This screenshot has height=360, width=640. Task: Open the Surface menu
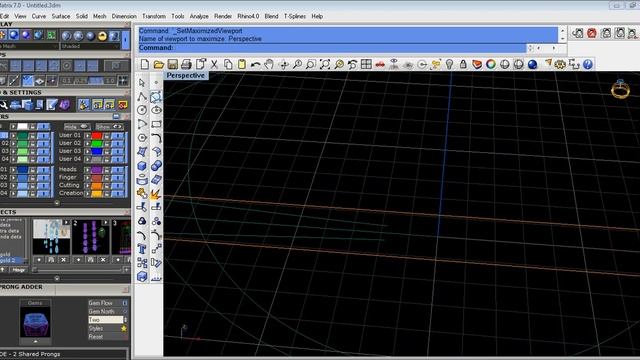[x=61, y=16]
